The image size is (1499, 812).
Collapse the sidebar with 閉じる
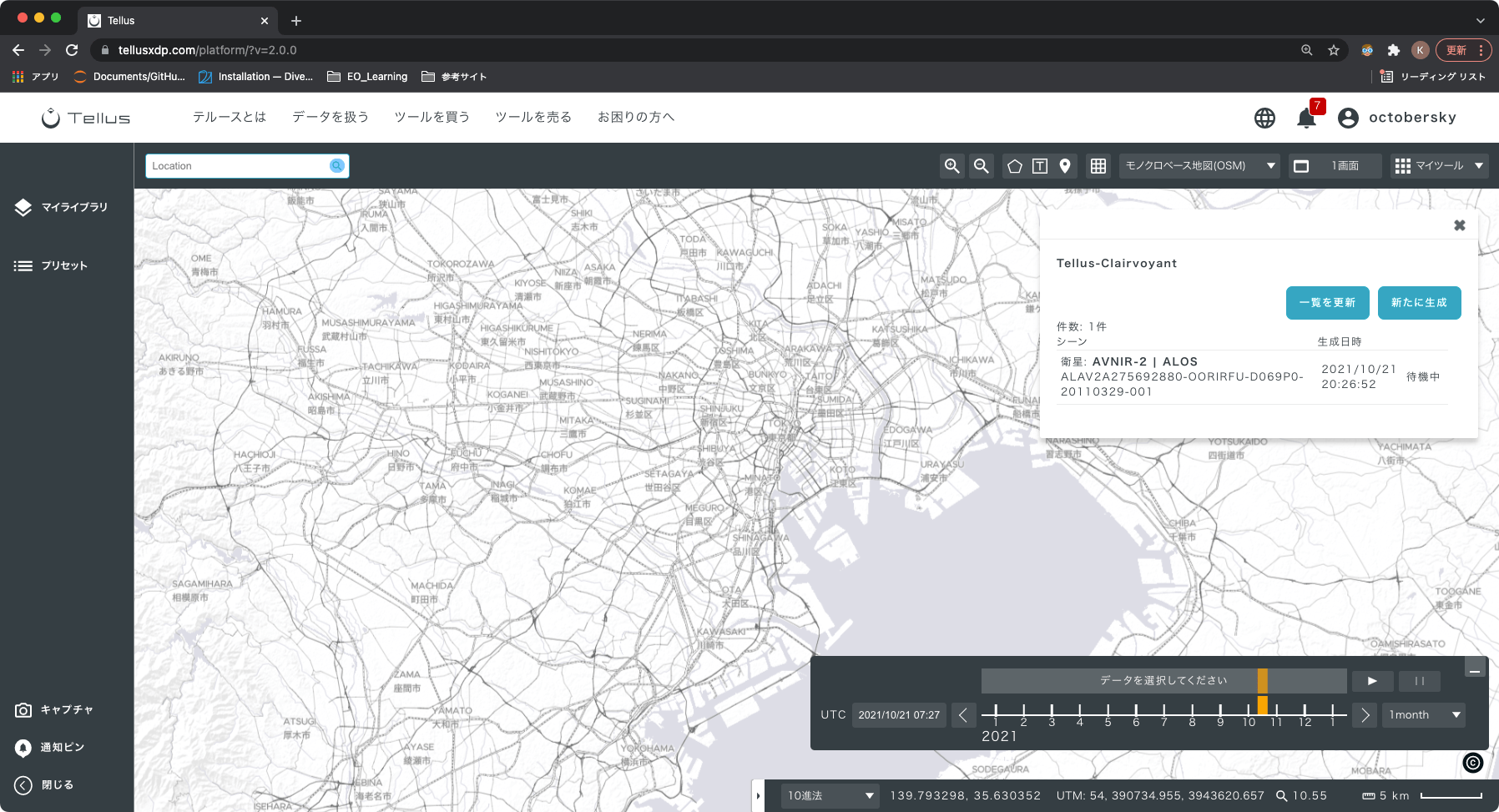pyautogui.click(x=44, y=784)
